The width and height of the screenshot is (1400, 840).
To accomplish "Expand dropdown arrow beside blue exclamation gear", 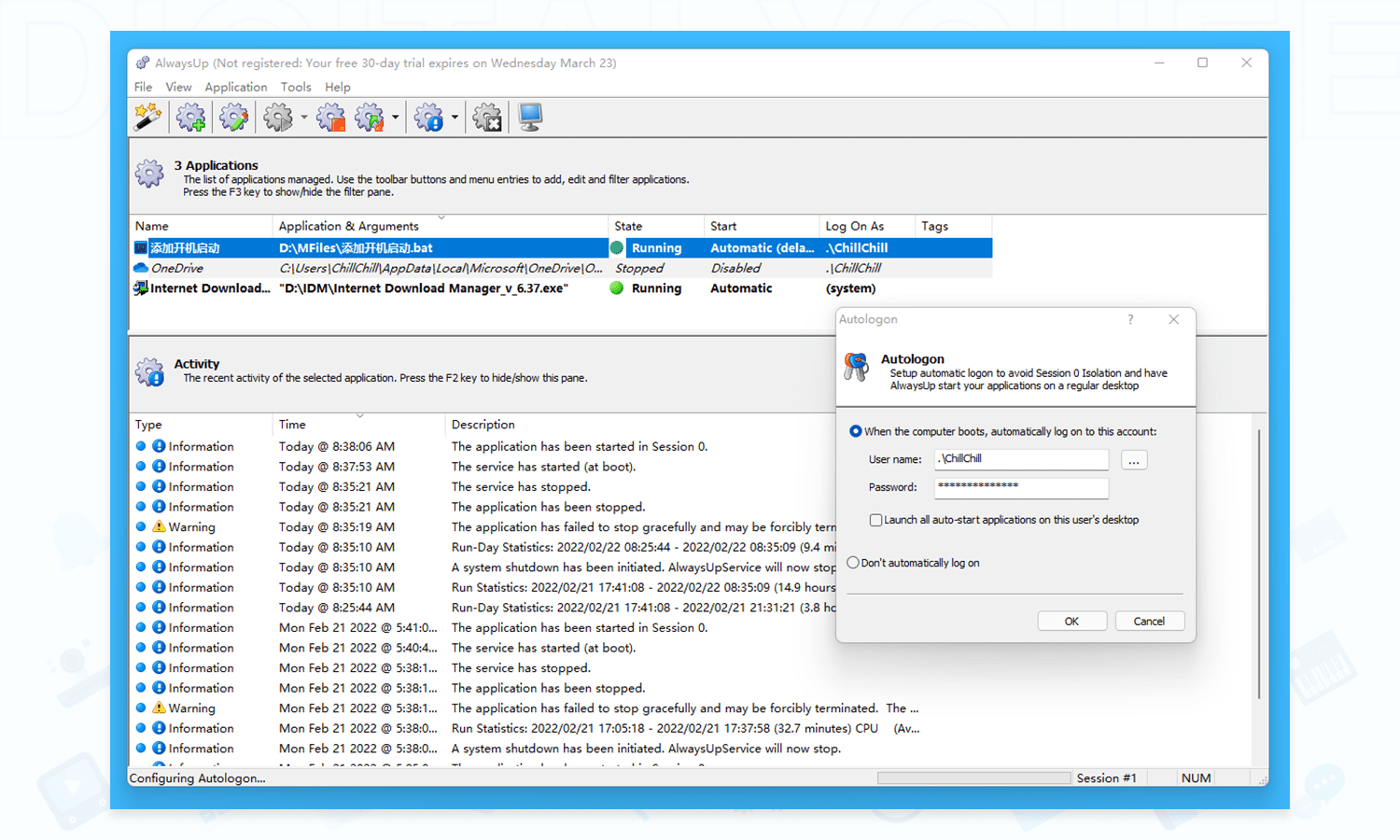I will click(455, 118).
